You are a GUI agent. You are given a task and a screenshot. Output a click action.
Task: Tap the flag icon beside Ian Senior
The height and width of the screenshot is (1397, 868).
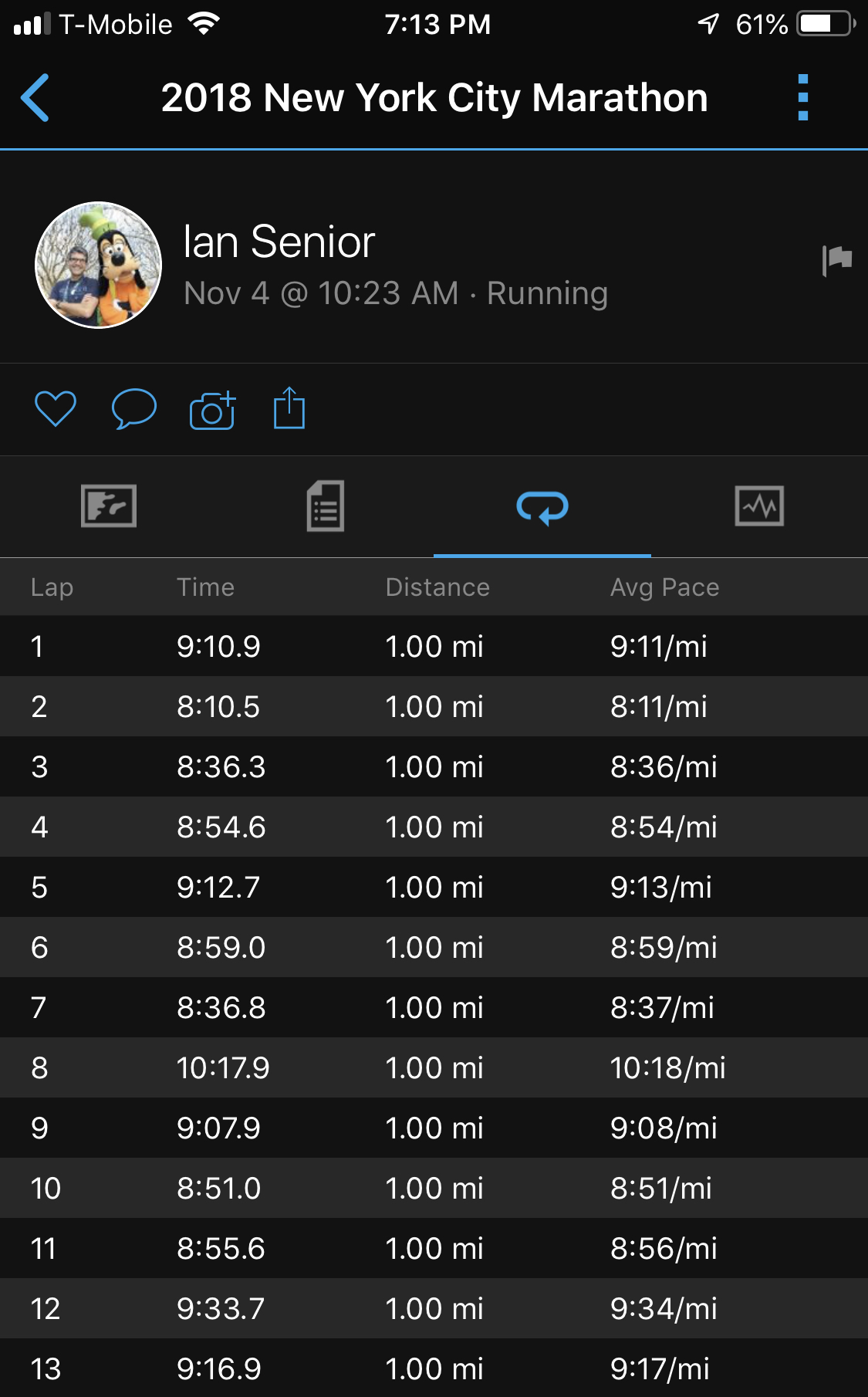coord(836,260)
